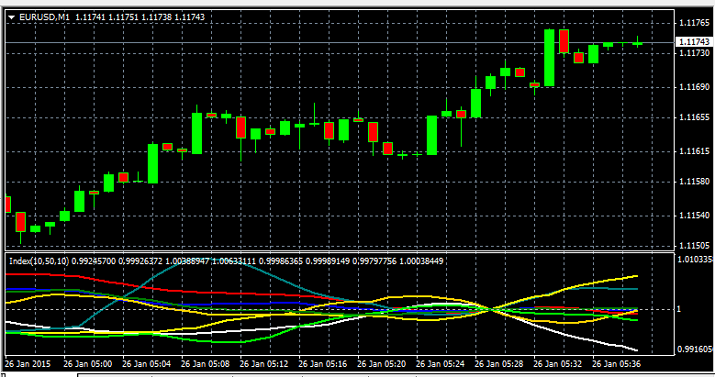Click indicator scale label 1.010335
Image resolution: width=715 pixels, height=377 pixels.
point(695,259)
